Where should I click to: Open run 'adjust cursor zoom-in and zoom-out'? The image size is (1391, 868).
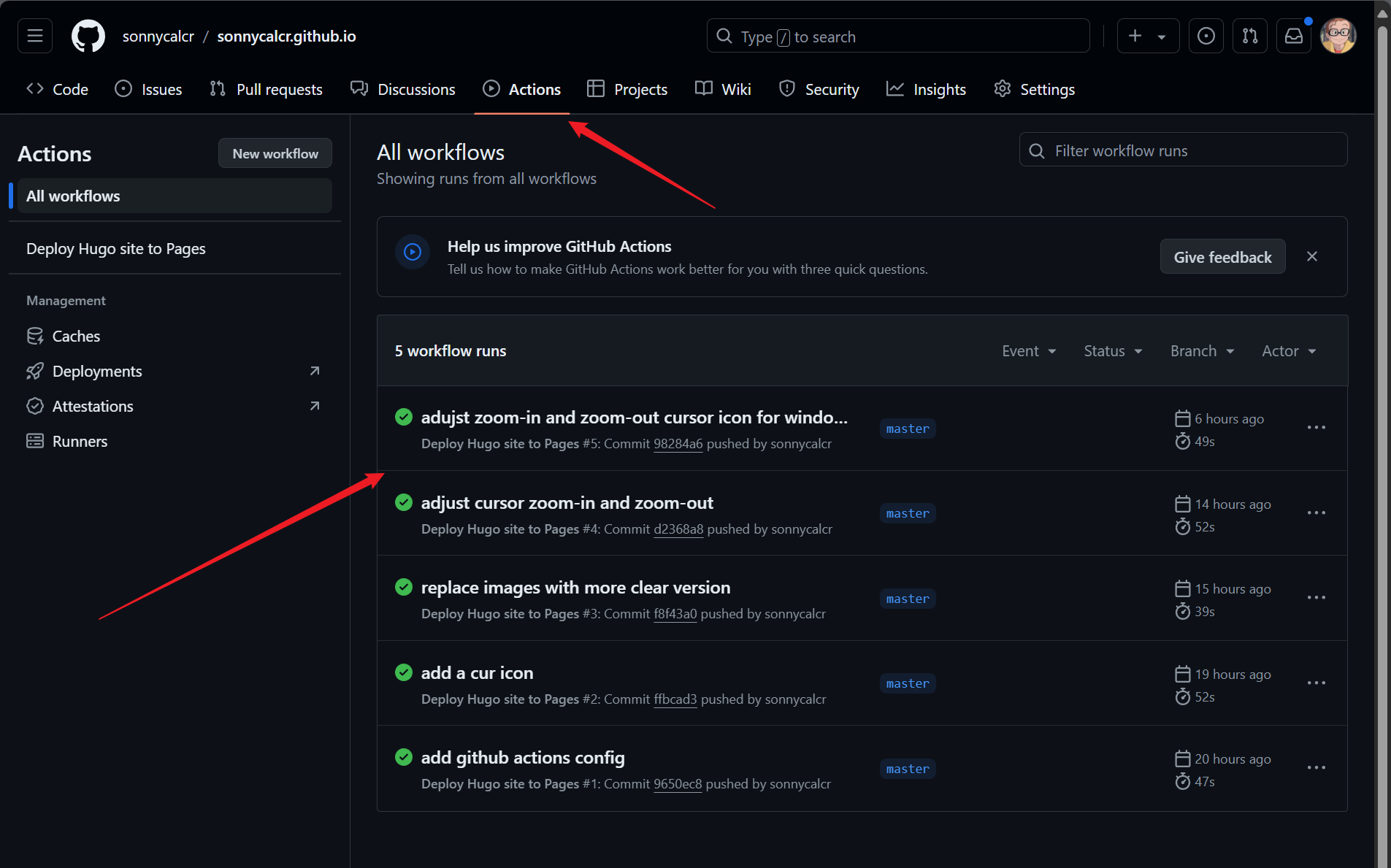click(567, 502)
